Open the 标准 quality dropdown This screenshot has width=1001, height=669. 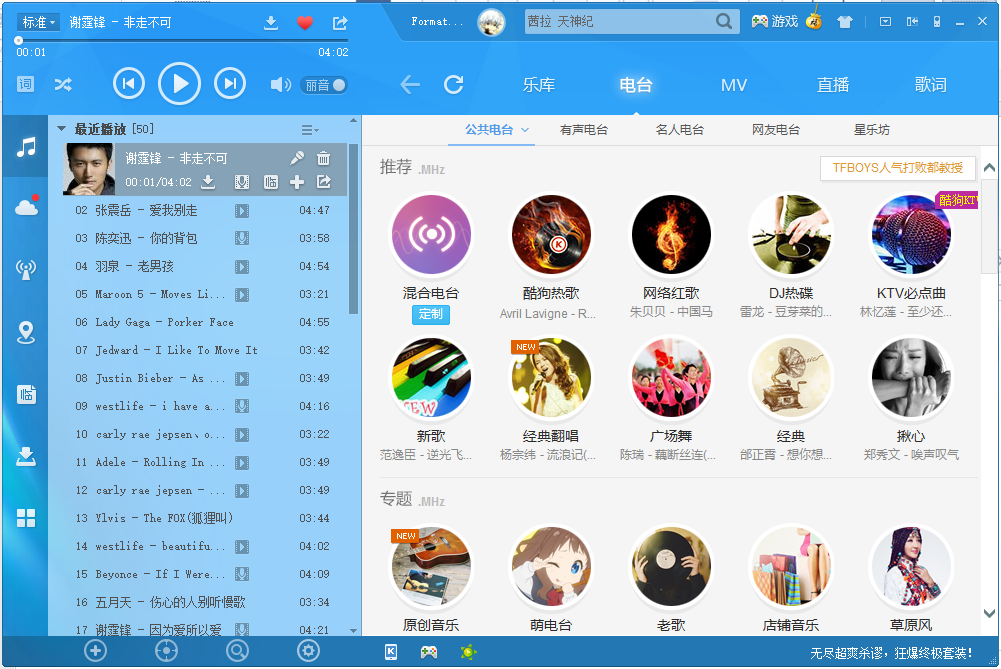pos(38,22)
